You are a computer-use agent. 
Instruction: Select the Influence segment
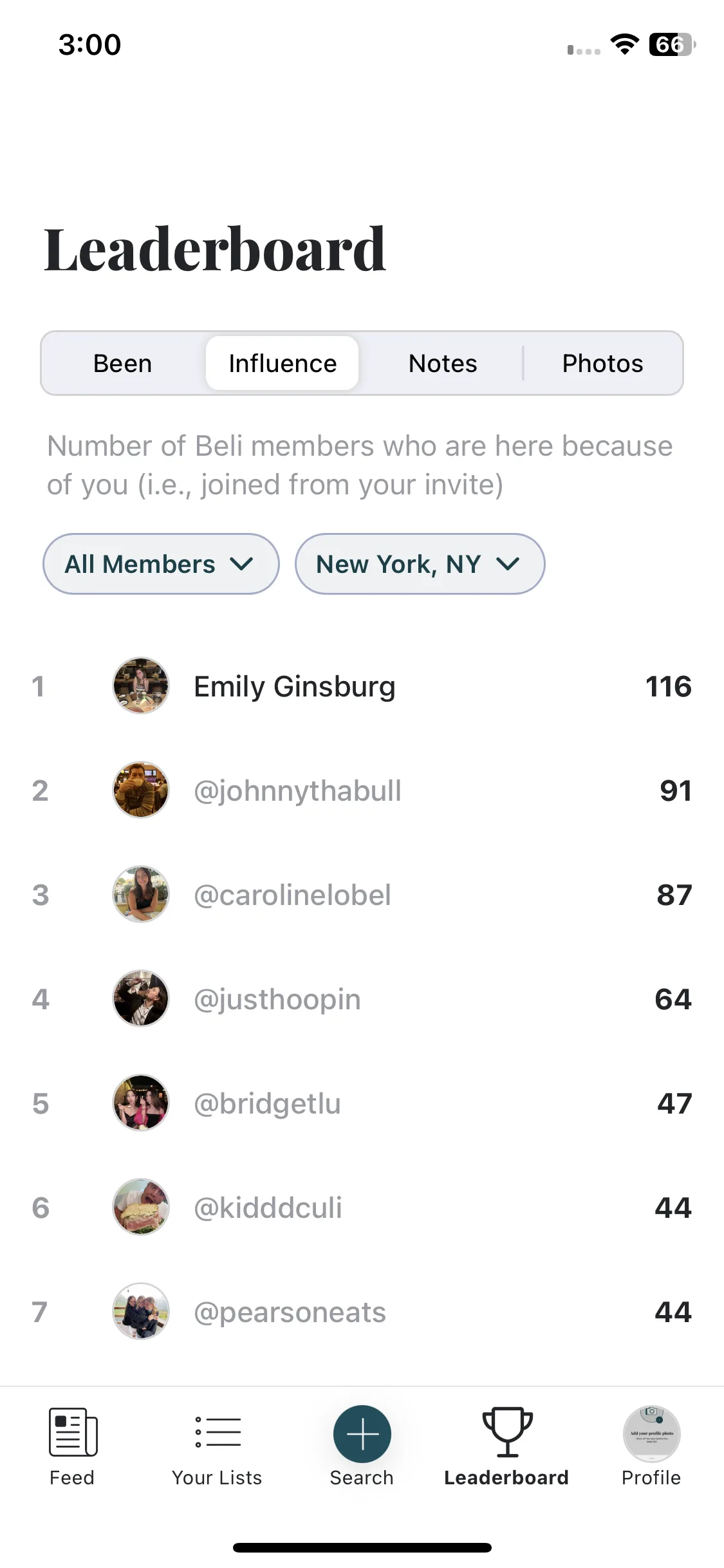tap(283, 363)
